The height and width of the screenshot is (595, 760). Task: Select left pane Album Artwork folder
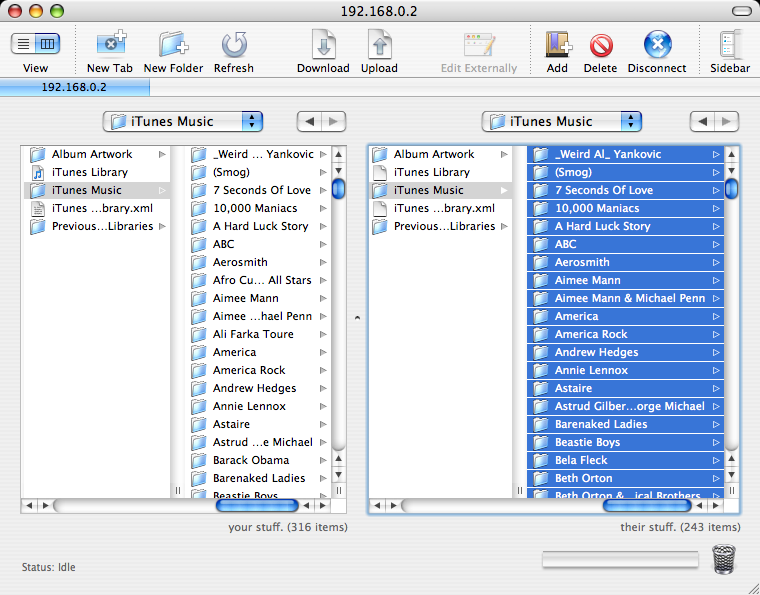97,154
